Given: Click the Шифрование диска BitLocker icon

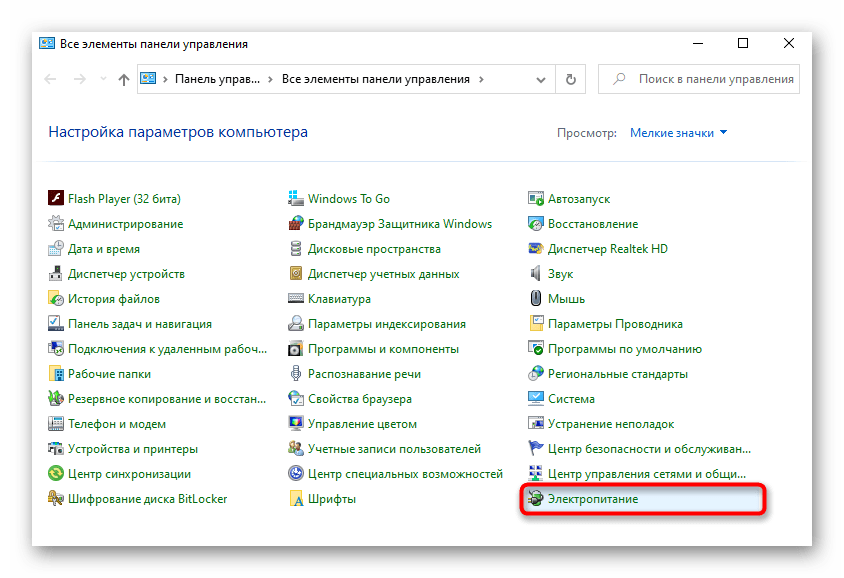Looking at the screenshot, I should pyautogui.click(x=57, y=499).
